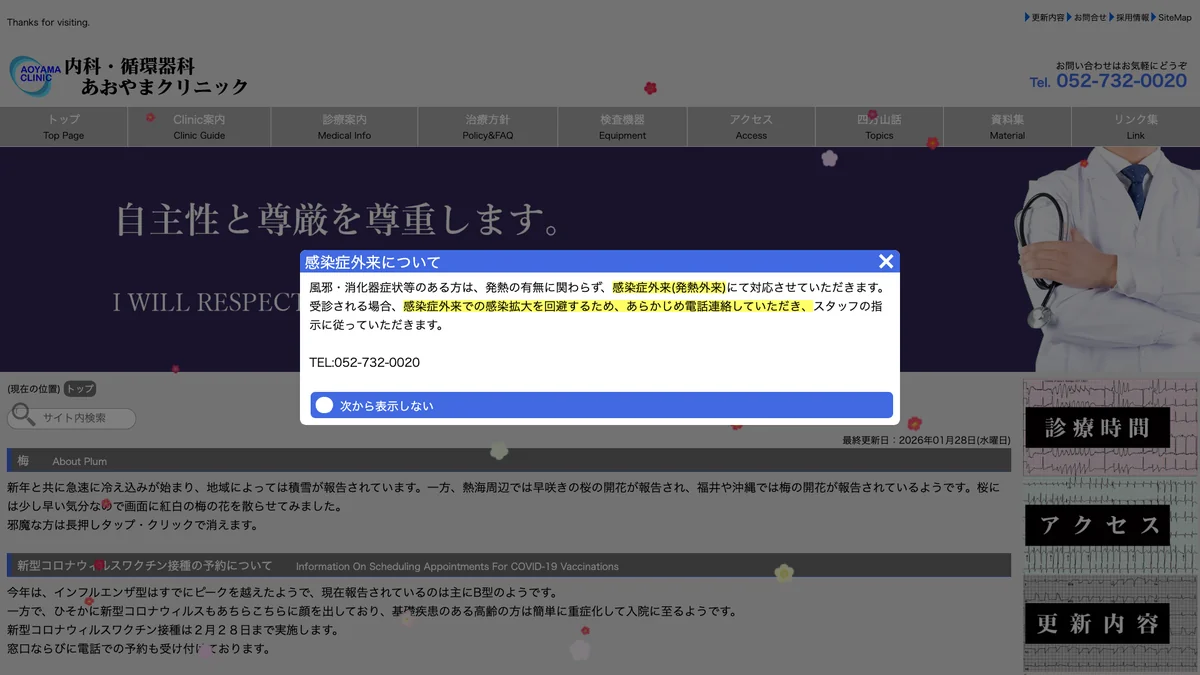
Task: Open the アクセス Access menu
Action: click(x=751, y=127)
